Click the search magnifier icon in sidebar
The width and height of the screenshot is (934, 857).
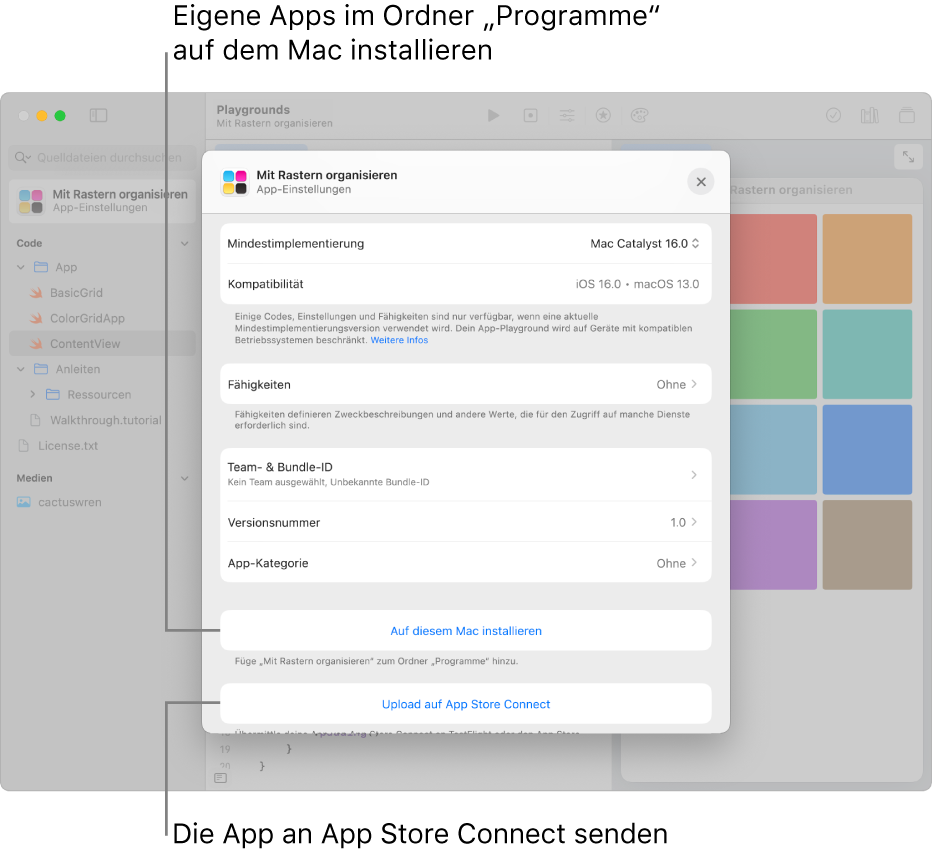[x=21, y=157]
